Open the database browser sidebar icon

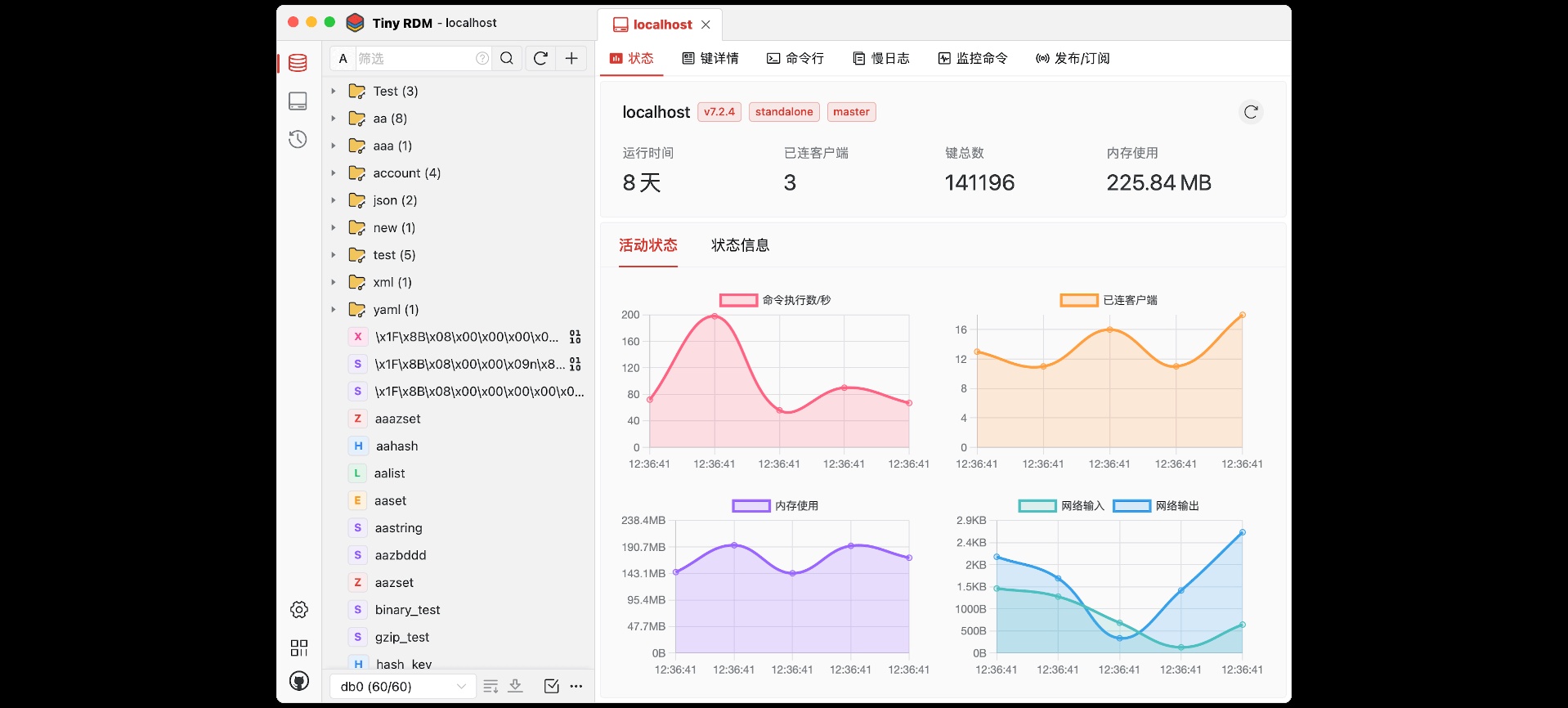point(298,63)
